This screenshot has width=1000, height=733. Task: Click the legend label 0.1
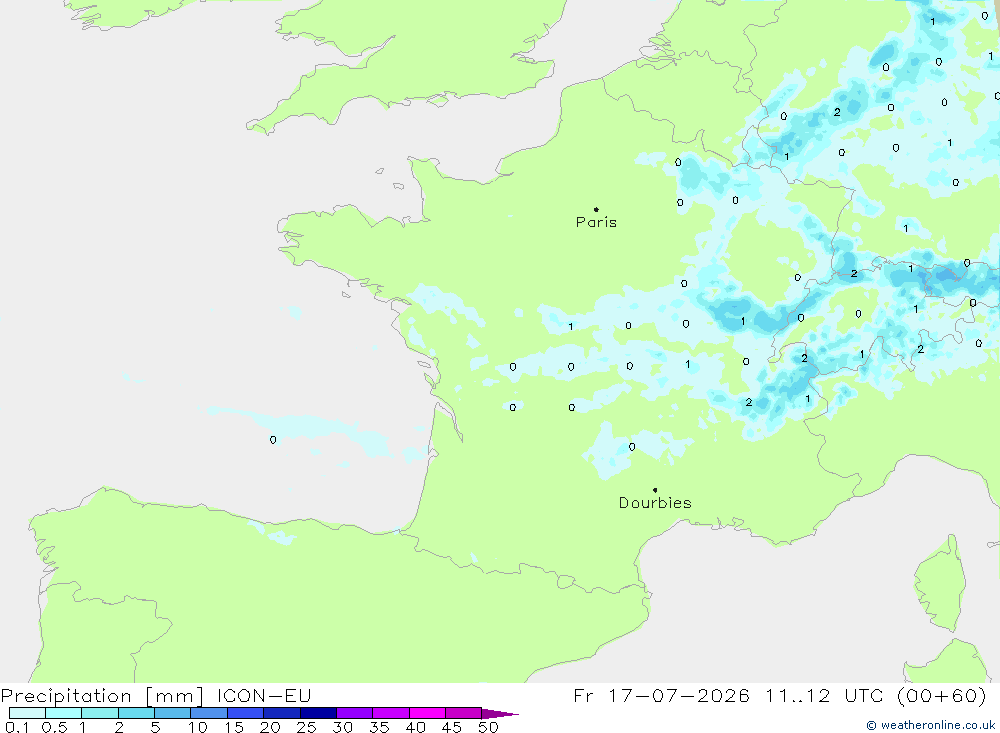pyautogui.click(x=17, y=727)
